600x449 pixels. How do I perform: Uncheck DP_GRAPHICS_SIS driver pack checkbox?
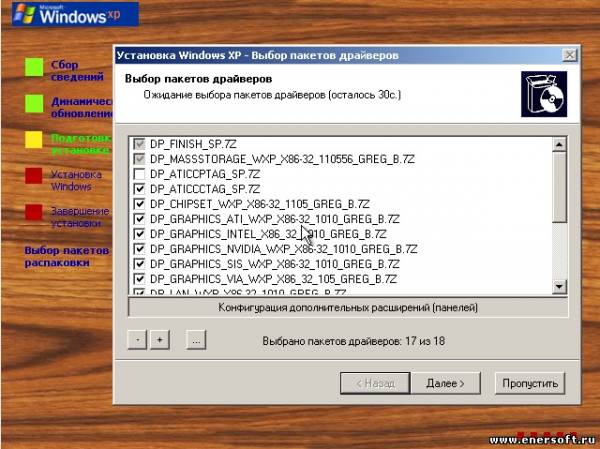coord(139,264)
